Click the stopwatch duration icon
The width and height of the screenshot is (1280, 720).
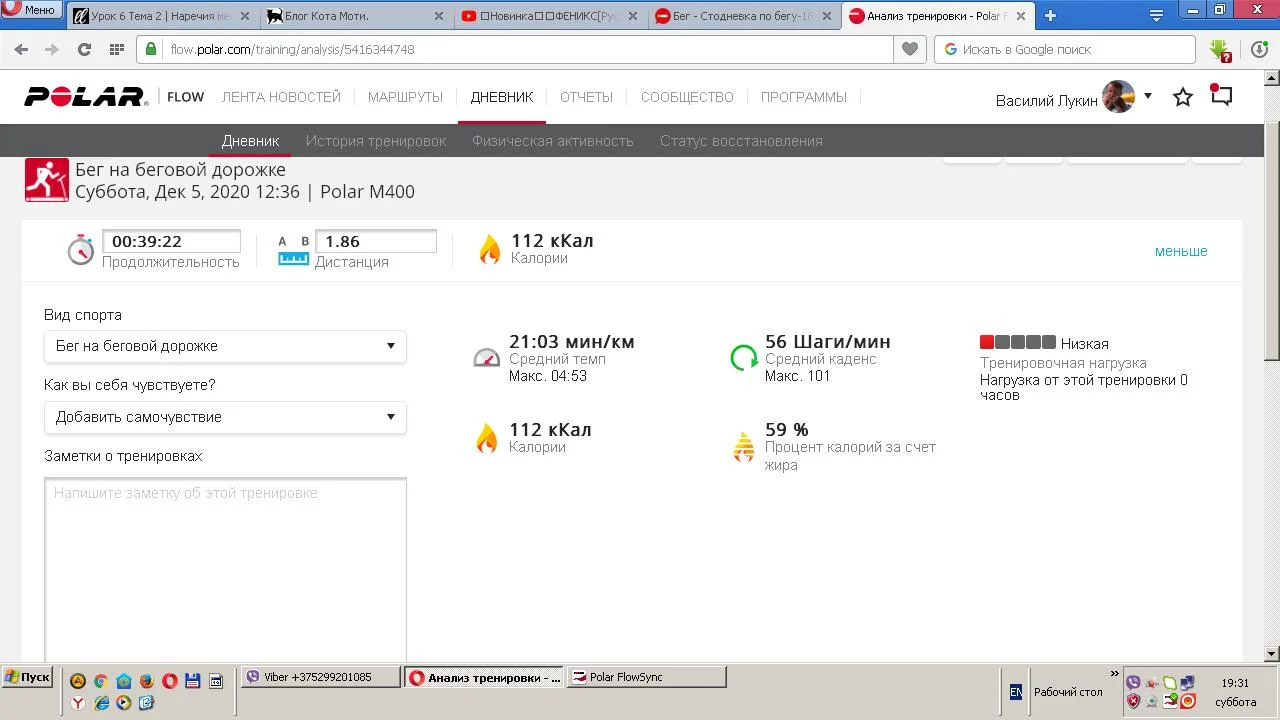point(80,250)
